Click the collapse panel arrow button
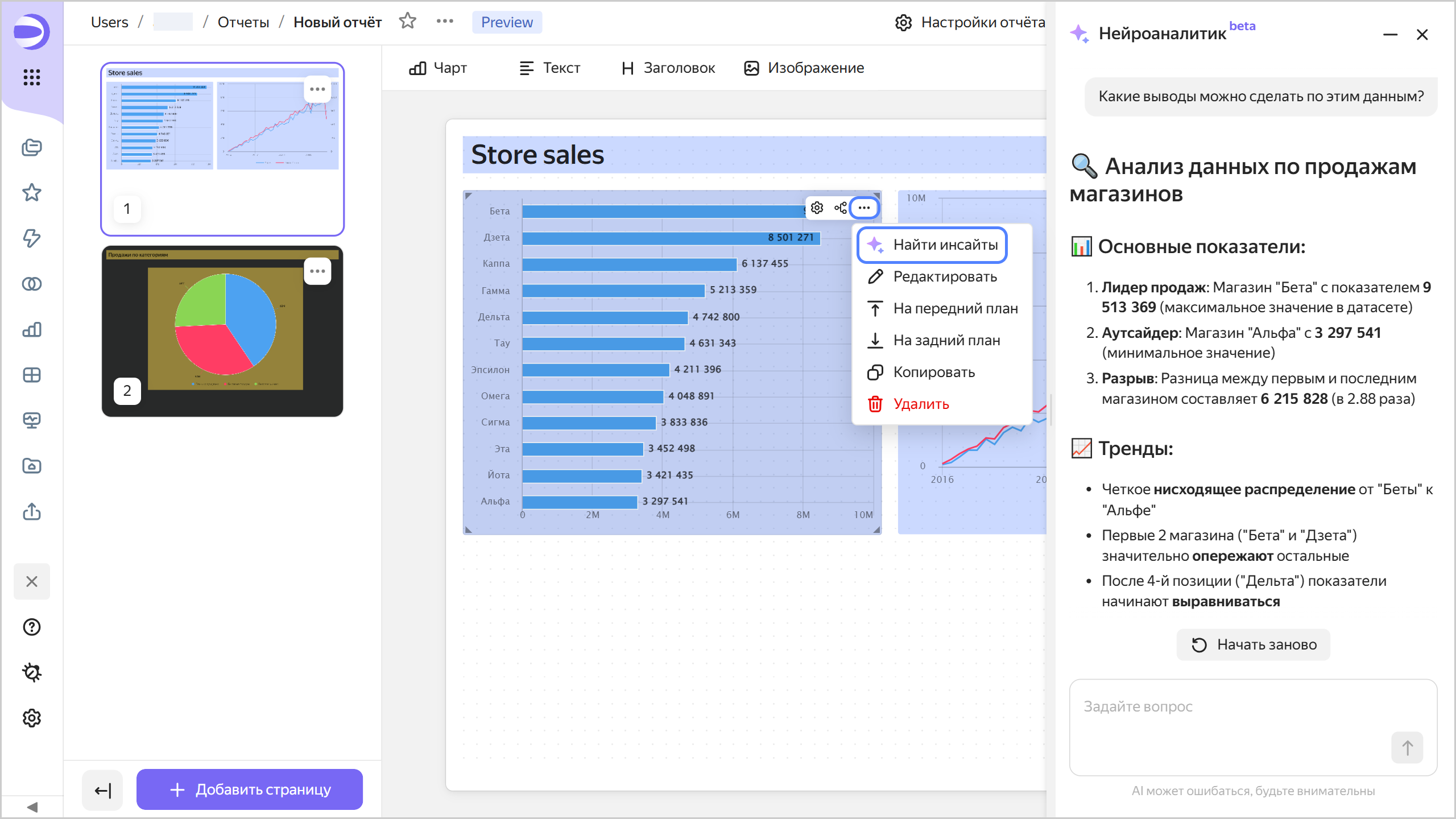Viewport: 1456px width, 819px height. click(x=102, y=790)
